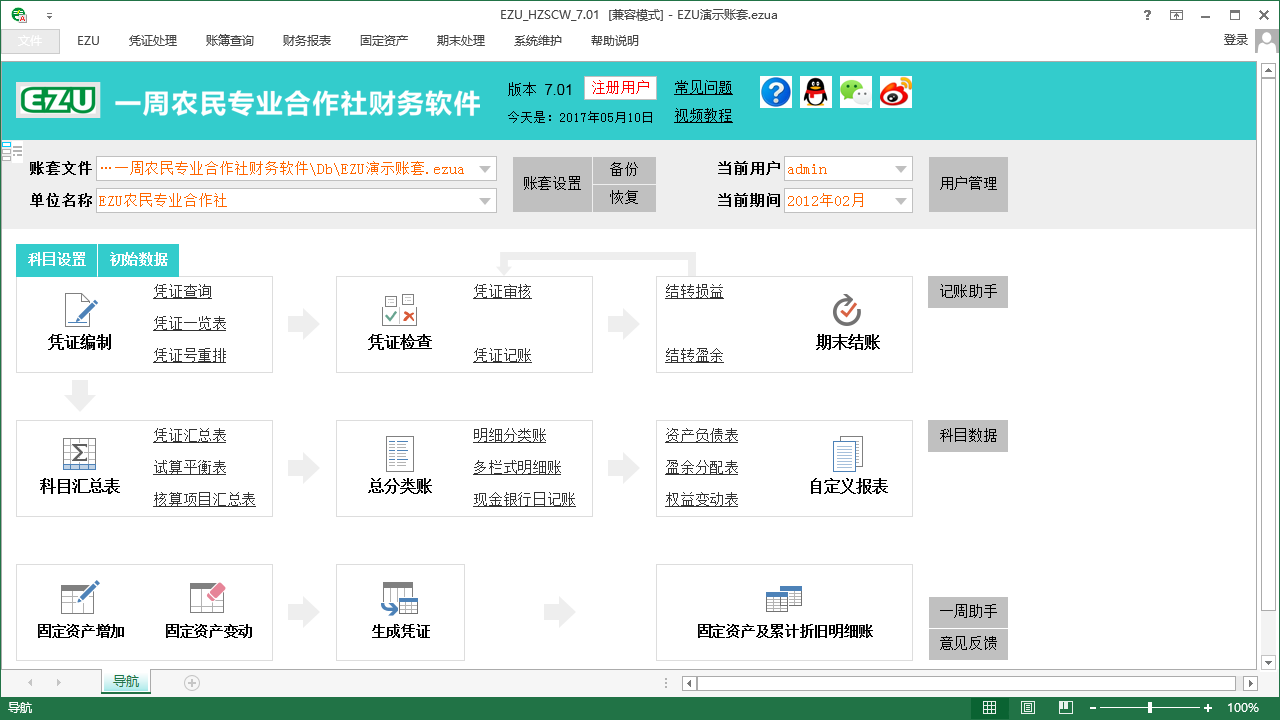Adjust the zoom slider handle
This screenshot has height=720, width=1280.
pos(1150,708)
